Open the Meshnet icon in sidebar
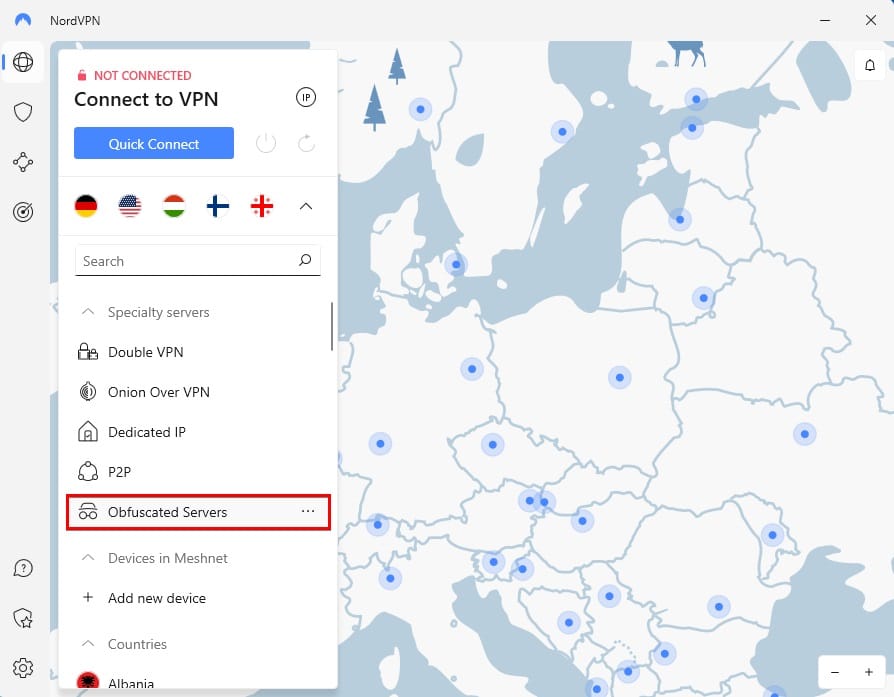894x697 pixels. click(x=23, y=162)
